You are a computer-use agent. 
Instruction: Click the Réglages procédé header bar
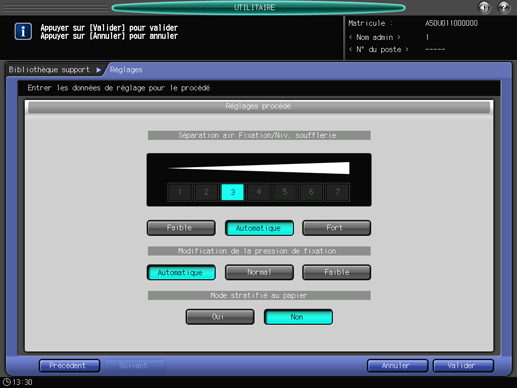pyautogui.click(x=259, y=107)
